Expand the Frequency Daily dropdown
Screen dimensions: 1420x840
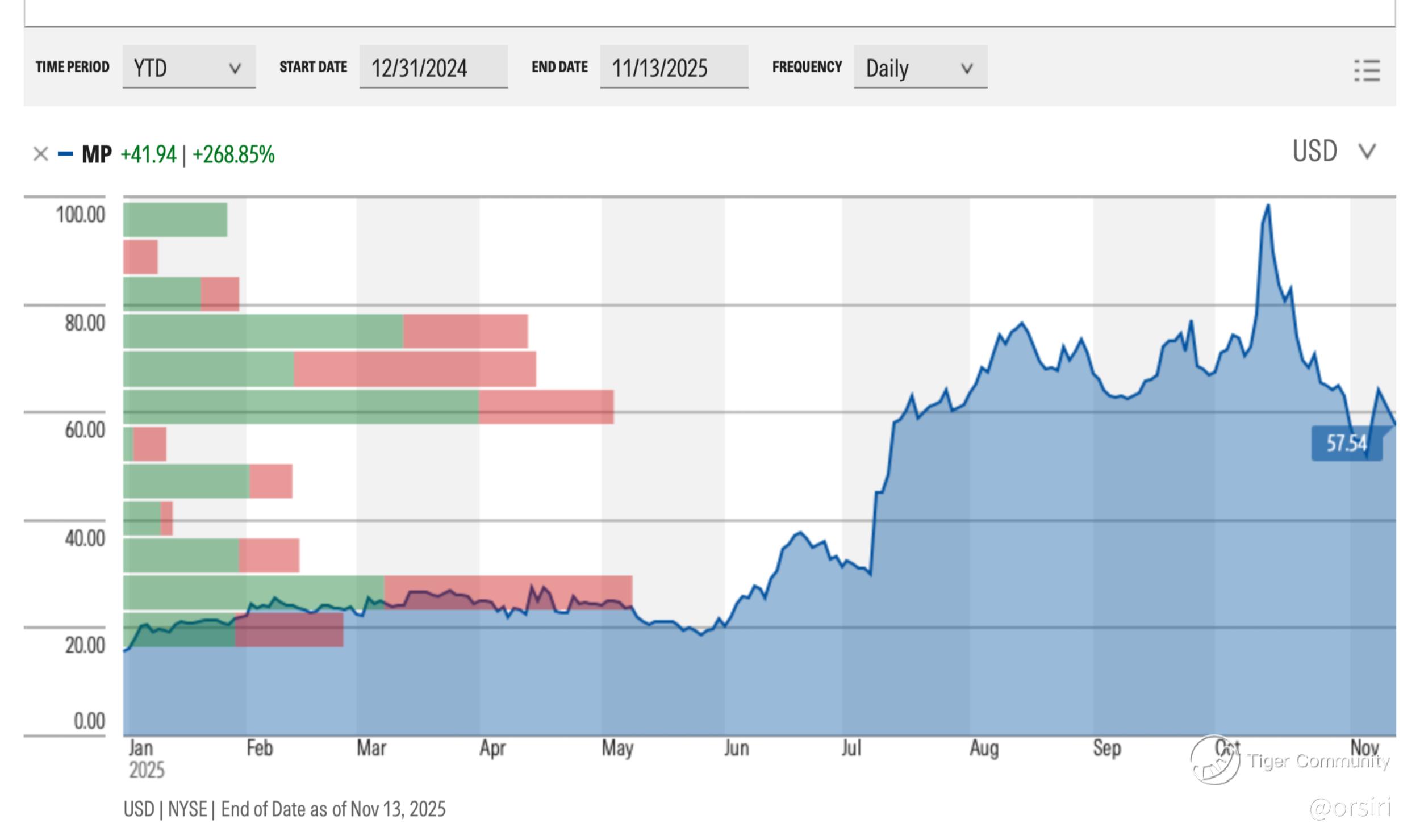[920, 68]
